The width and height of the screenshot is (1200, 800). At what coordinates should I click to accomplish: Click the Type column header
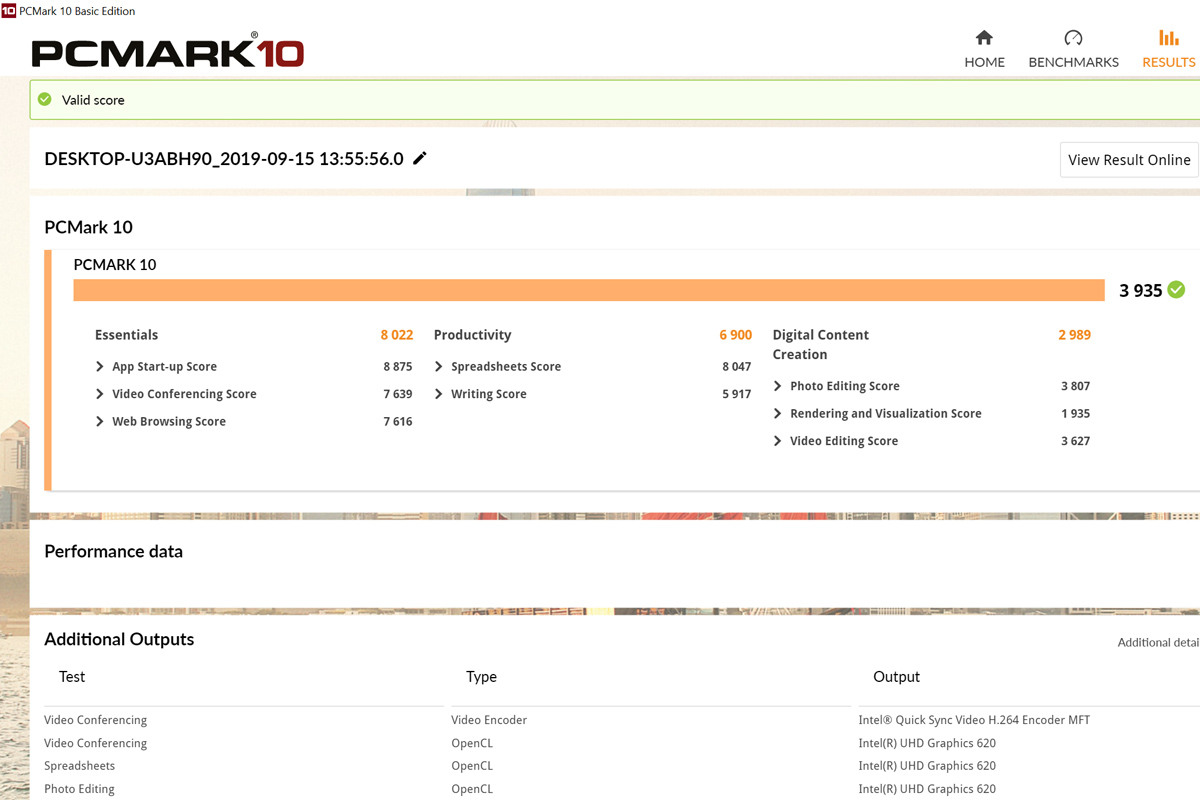point(481,677)
